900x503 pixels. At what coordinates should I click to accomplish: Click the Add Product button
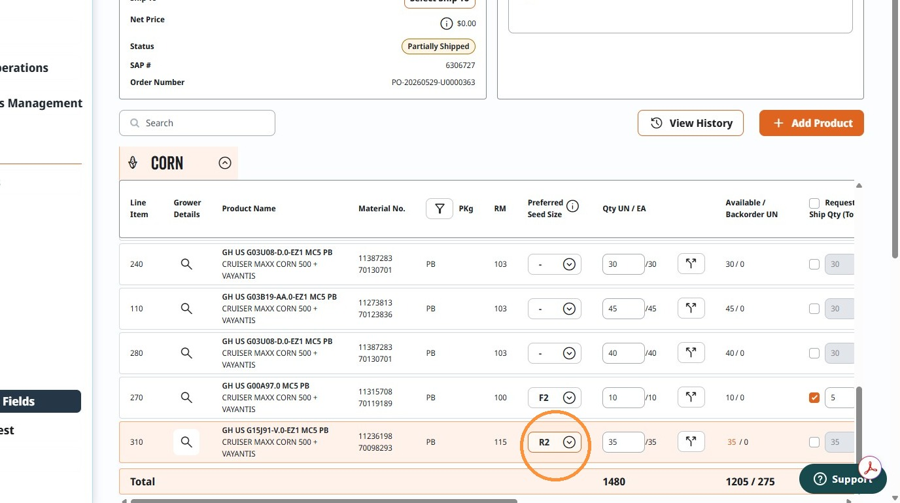pyautogui.click(x=811, y=123)
